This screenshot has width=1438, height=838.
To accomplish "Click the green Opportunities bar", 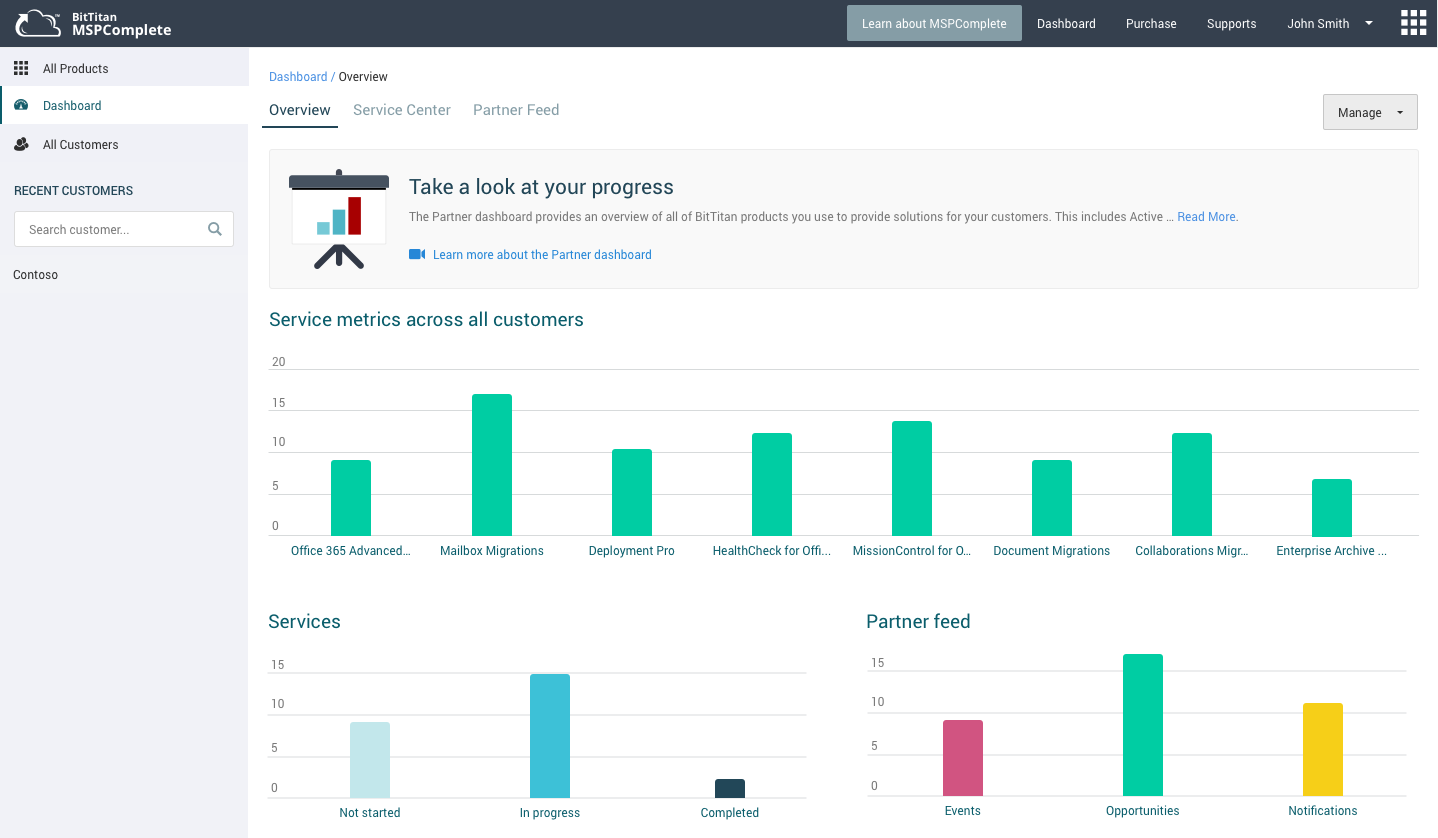I will pyautogui.click(x=1143, y=725).
